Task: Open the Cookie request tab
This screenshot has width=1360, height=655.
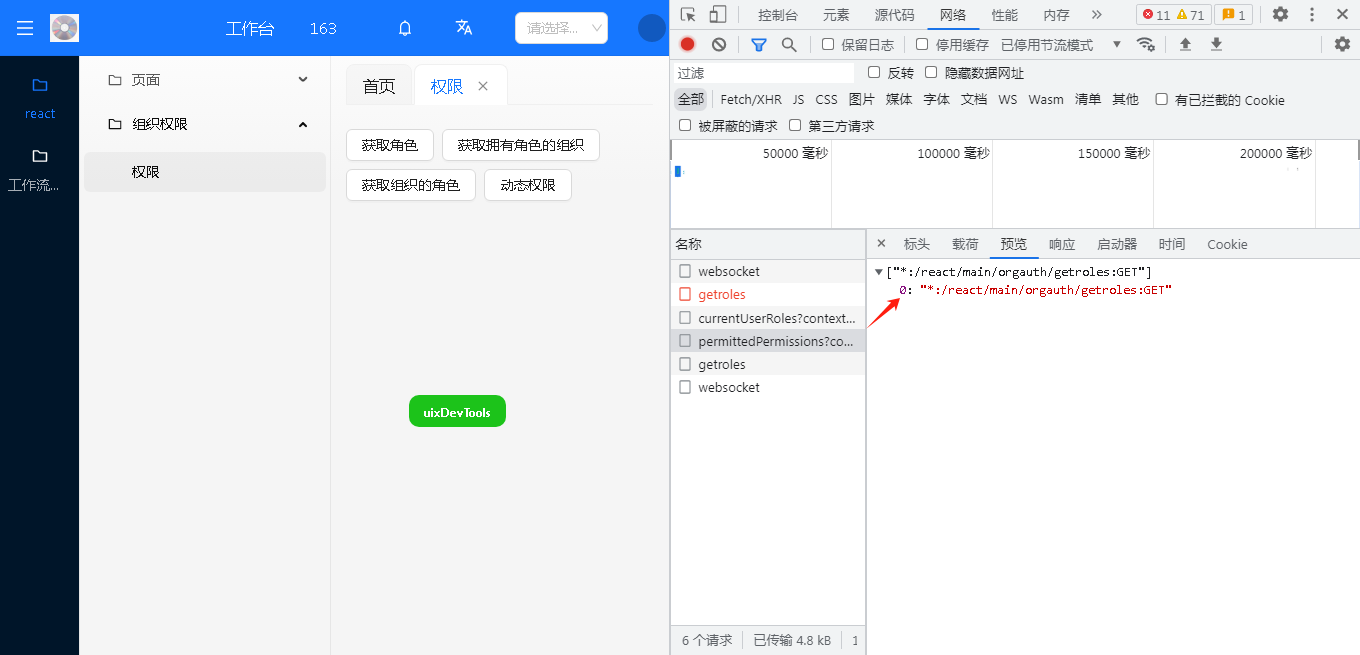Action: click(1227, 244)
